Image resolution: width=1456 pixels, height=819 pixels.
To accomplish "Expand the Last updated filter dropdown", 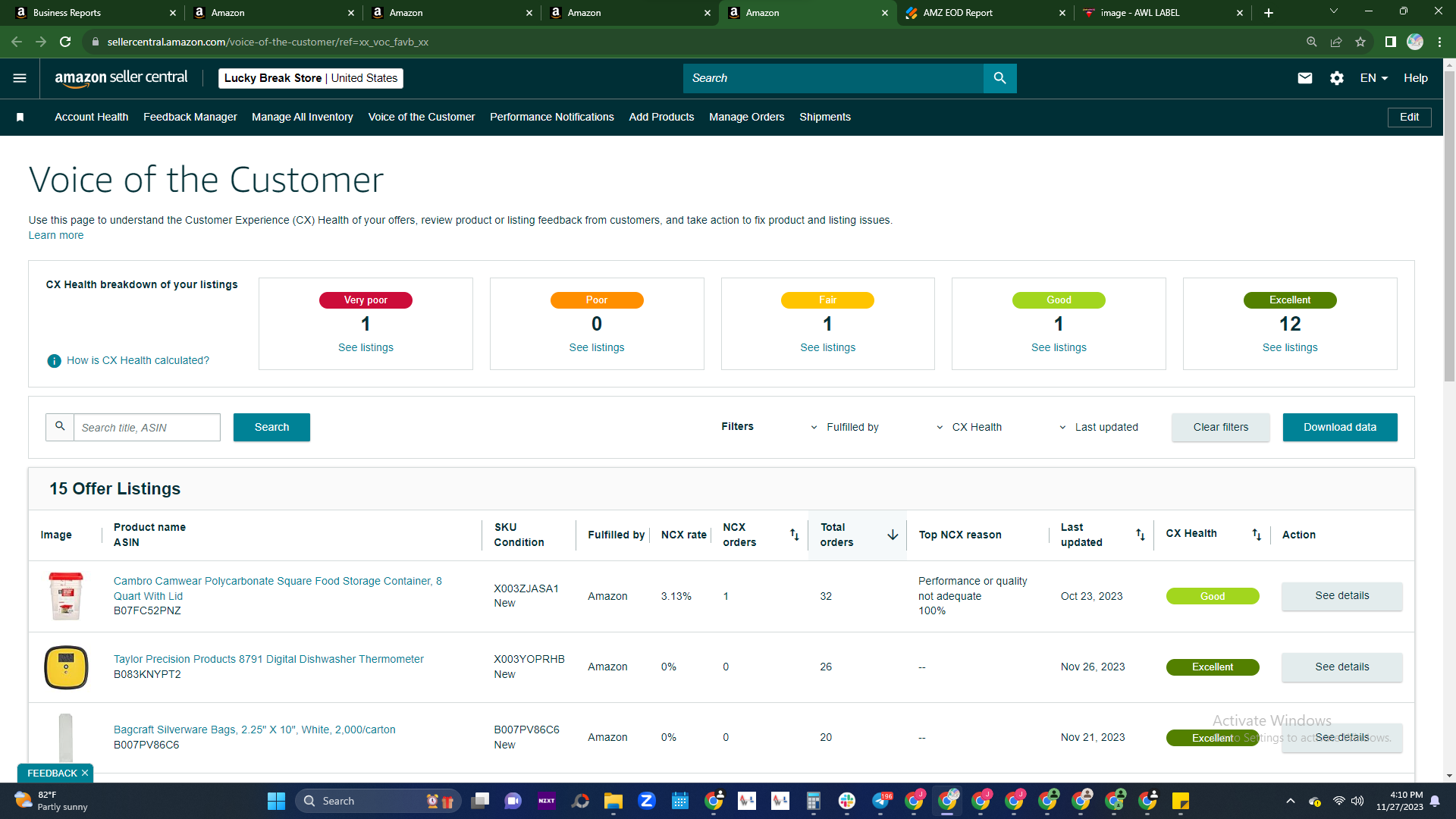I will click(1098, 427).
